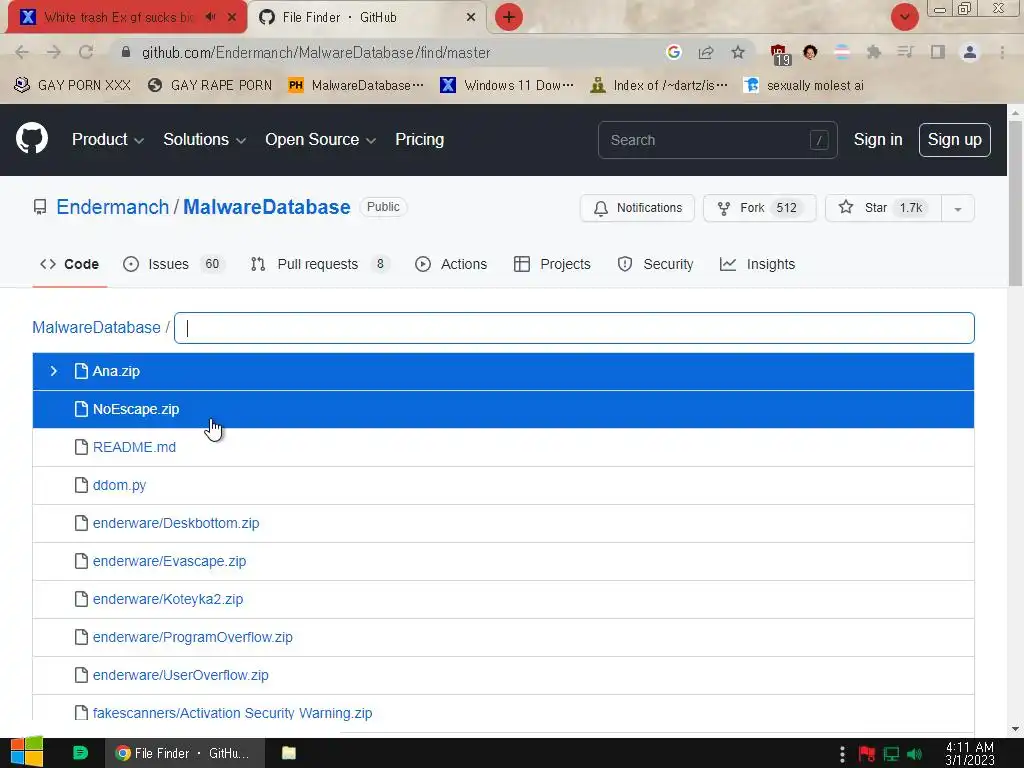Click the page scrollbar down arrow
1024x768 pixels.
tap(1015, 729)
